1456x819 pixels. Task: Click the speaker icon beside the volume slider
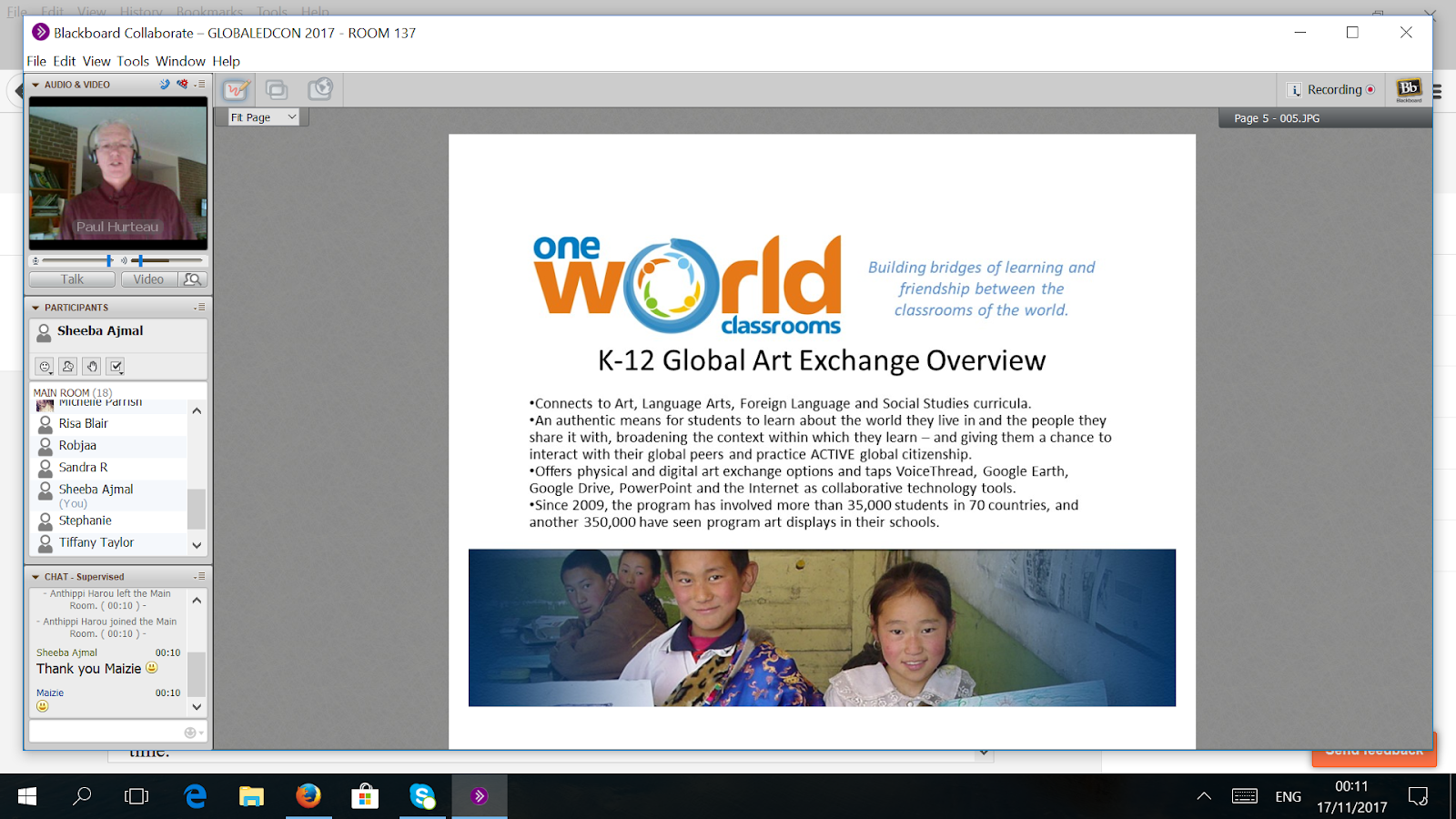[x=124, y=261]
